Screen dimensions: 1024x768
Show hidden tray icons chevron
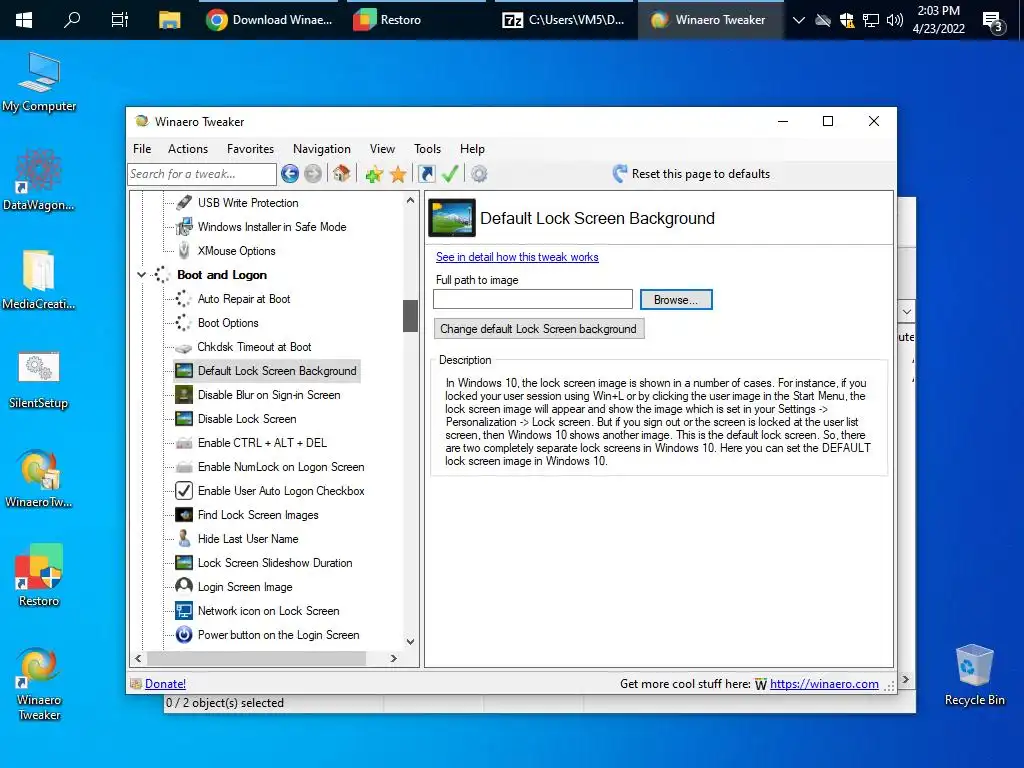click(798, 20)
